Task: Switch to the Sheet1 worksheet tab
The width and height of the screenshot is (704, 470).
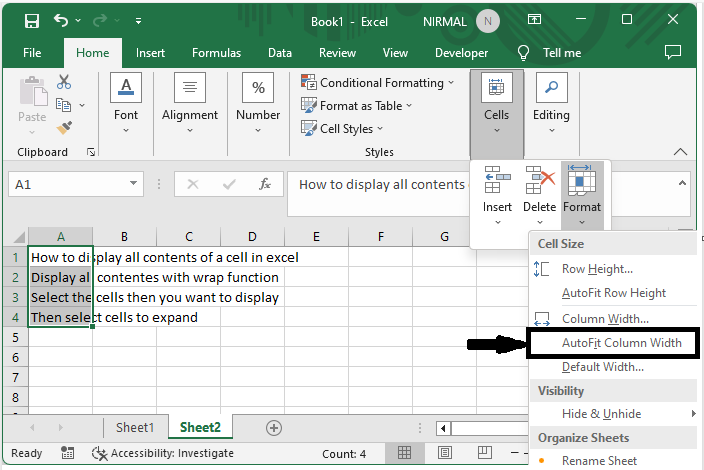Action: pyautogui.click(x=135, y=427)
